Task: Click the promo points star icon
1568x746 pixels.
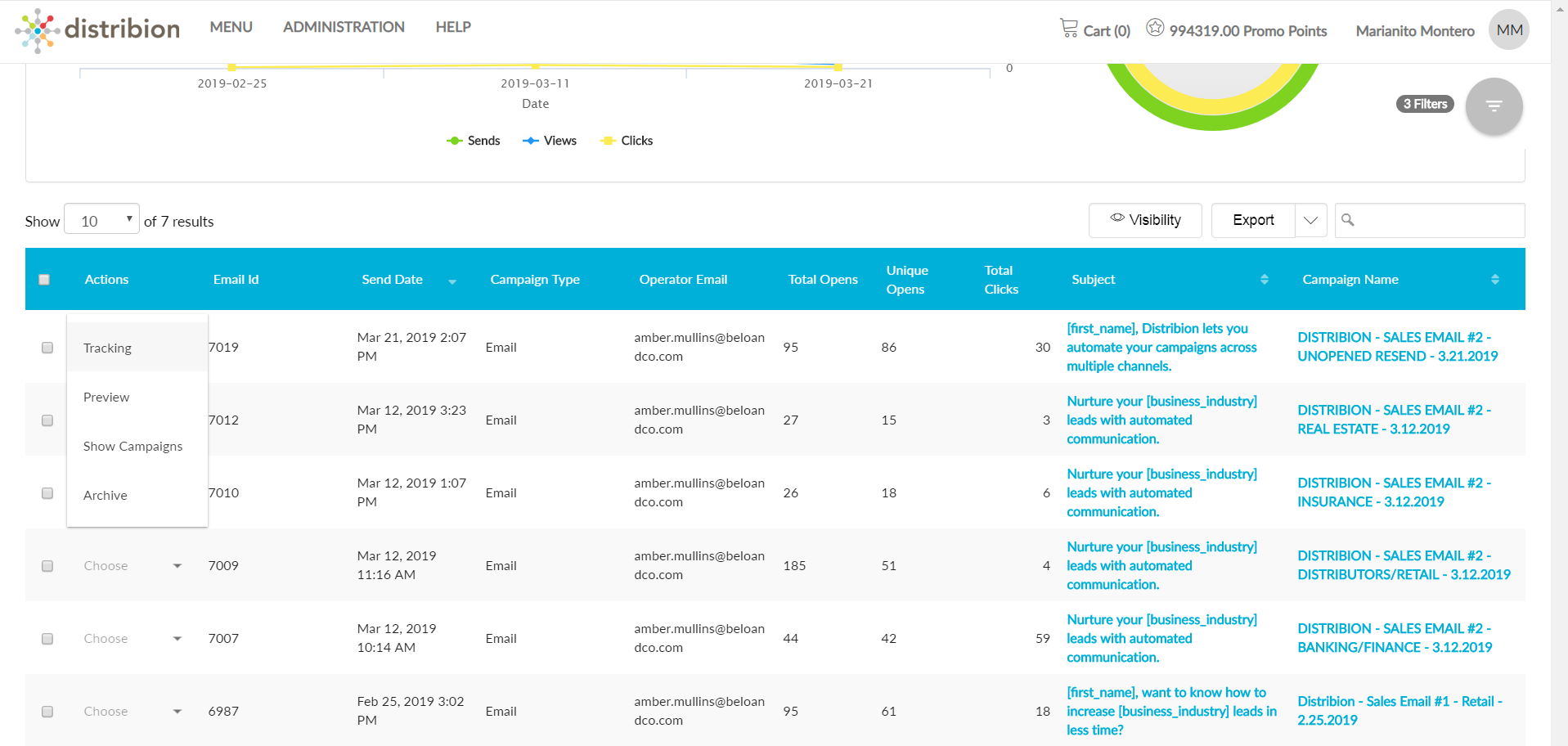Action: tap(1154, 28)
